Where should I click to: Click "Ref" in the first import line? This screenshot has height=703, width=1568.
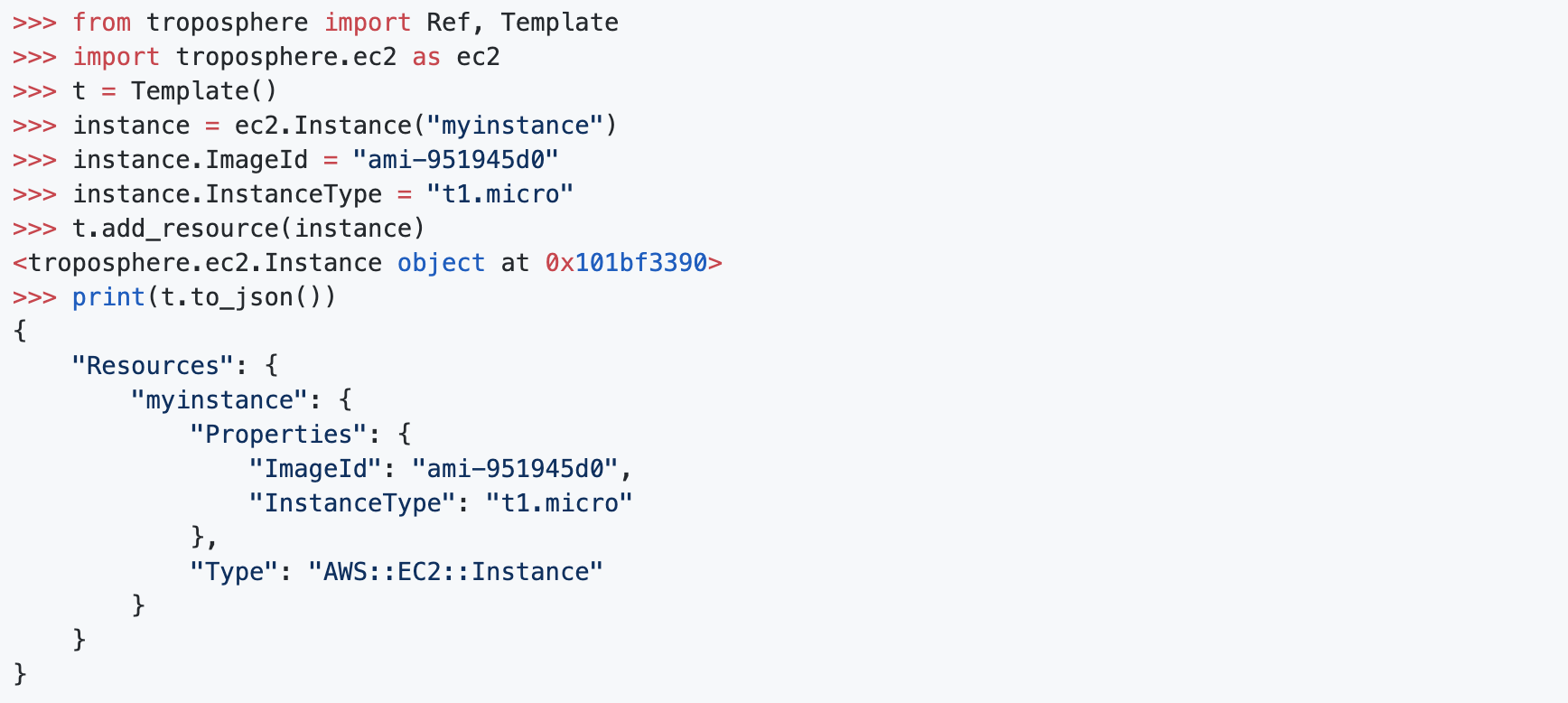pyautogui.click(x=448, y=23)
